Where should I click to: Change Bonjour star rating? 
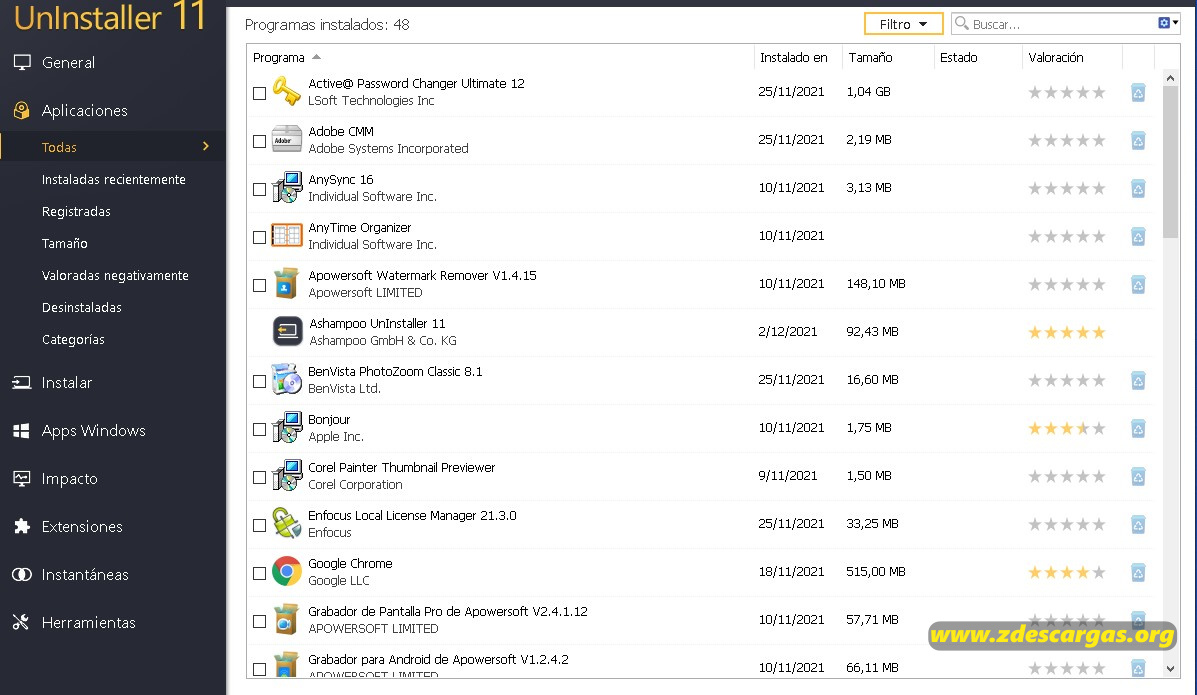1066,428
